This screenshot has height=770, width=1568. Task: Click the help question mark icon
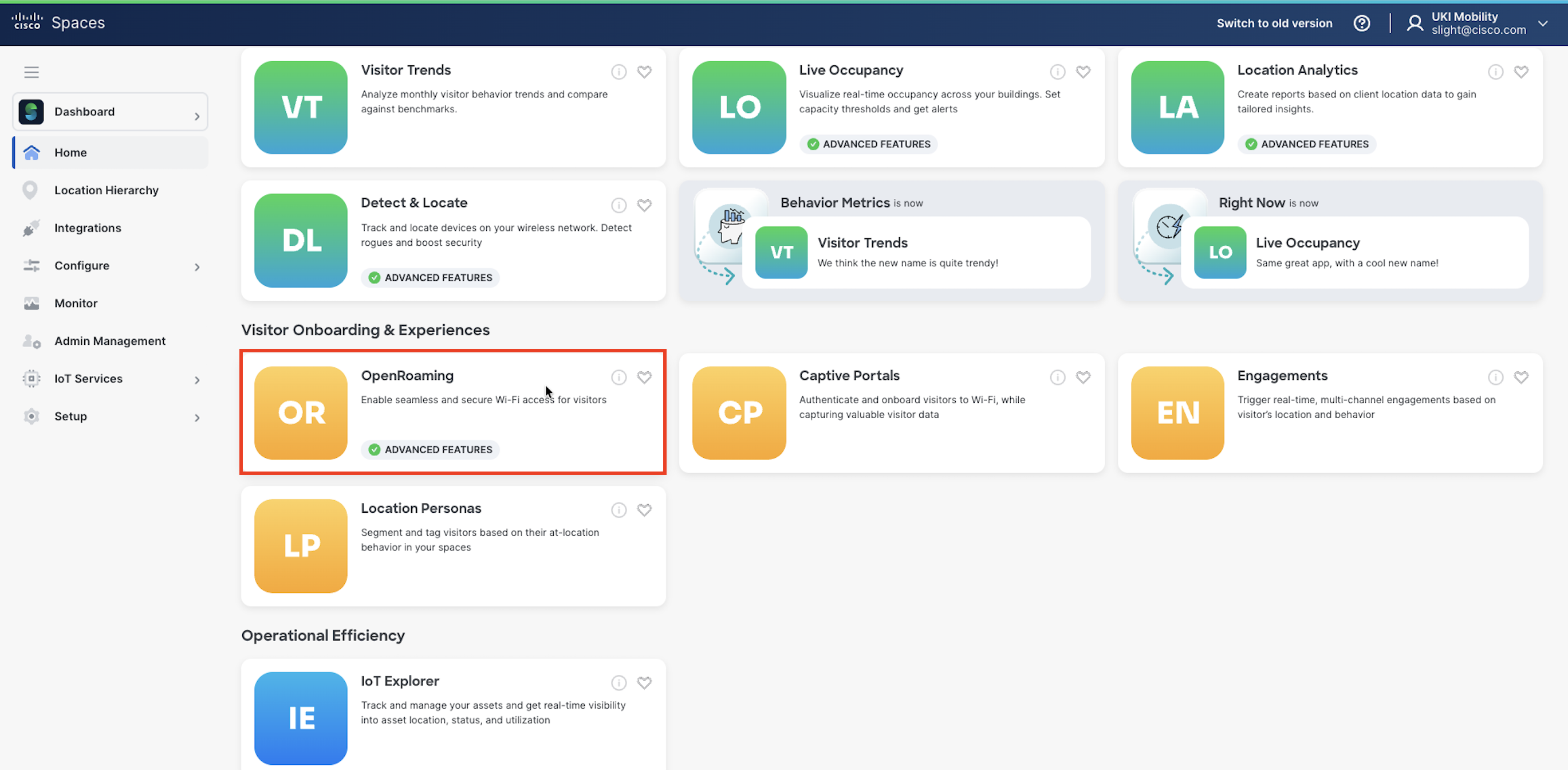[1362, 23]
